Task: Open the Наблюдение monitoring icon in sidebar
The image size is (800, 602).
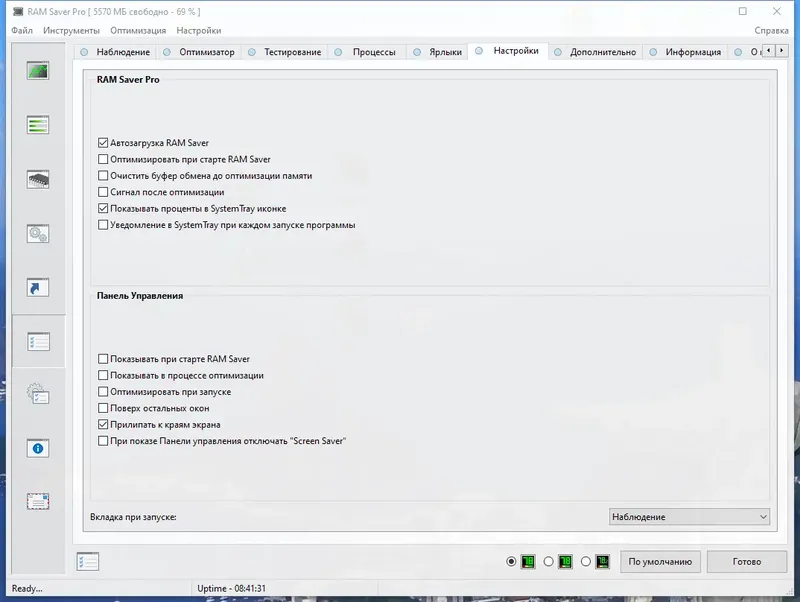Action: click(x=39, y=70)
